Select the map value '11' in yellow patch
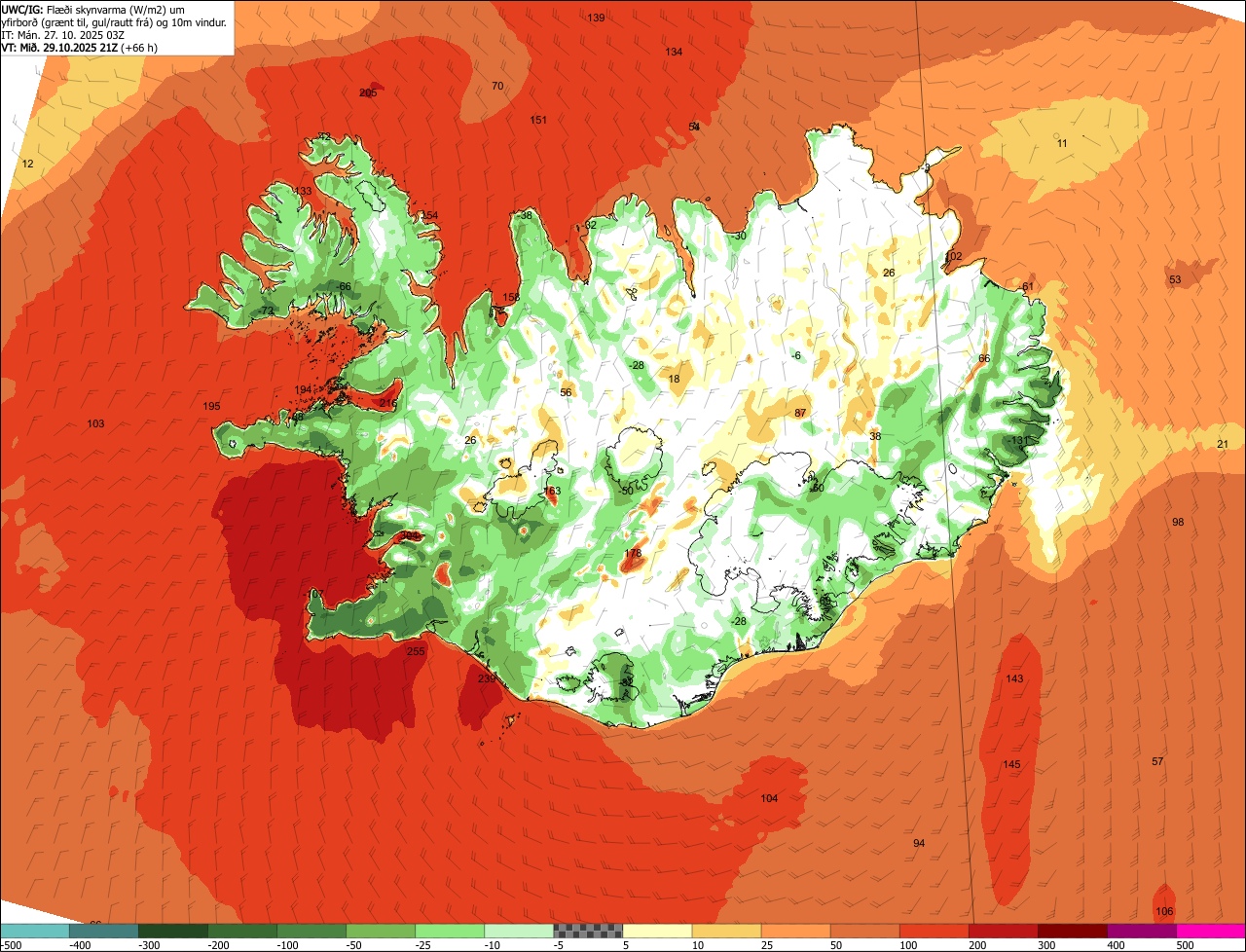 pyautogui.click(x=1062, y=143)
